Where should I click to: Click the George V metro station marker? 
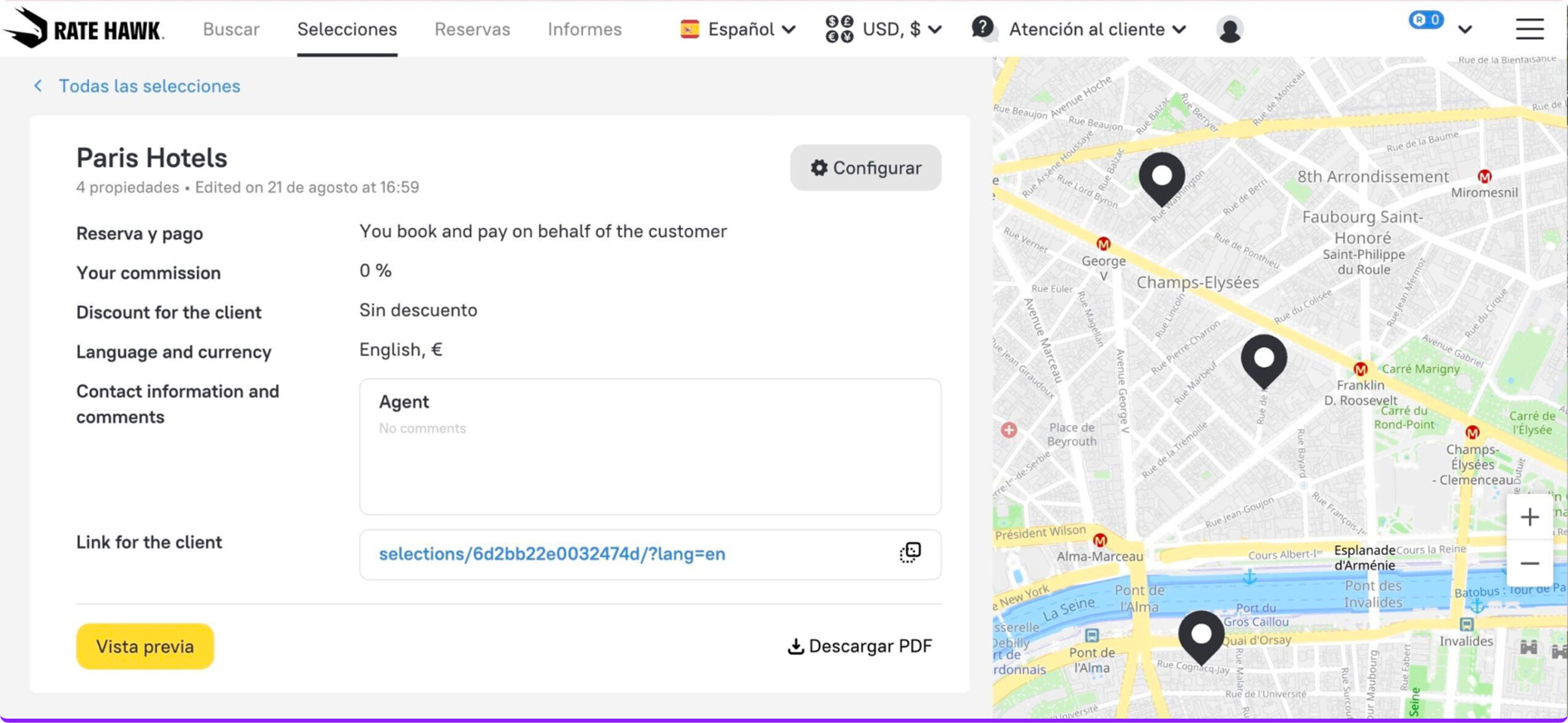1103,244
